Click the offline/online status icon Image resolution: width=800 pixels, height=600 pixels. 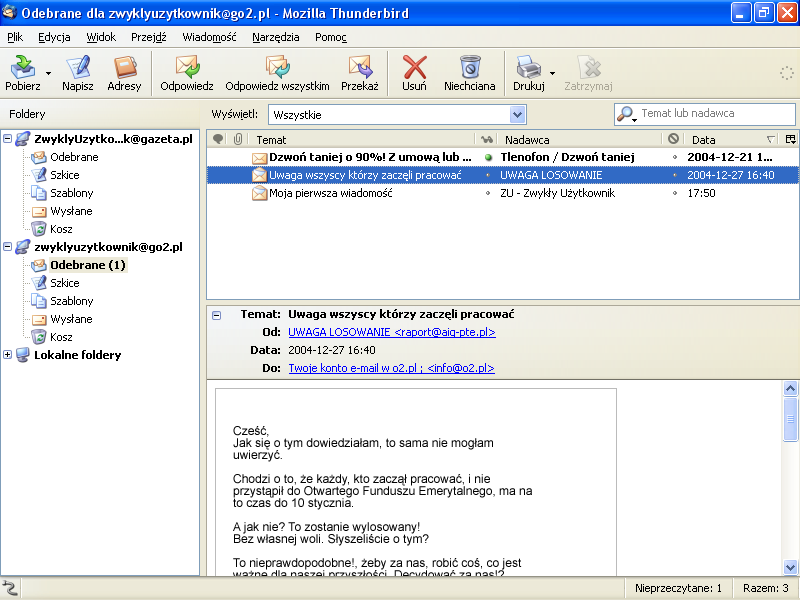tap(10, 588)
